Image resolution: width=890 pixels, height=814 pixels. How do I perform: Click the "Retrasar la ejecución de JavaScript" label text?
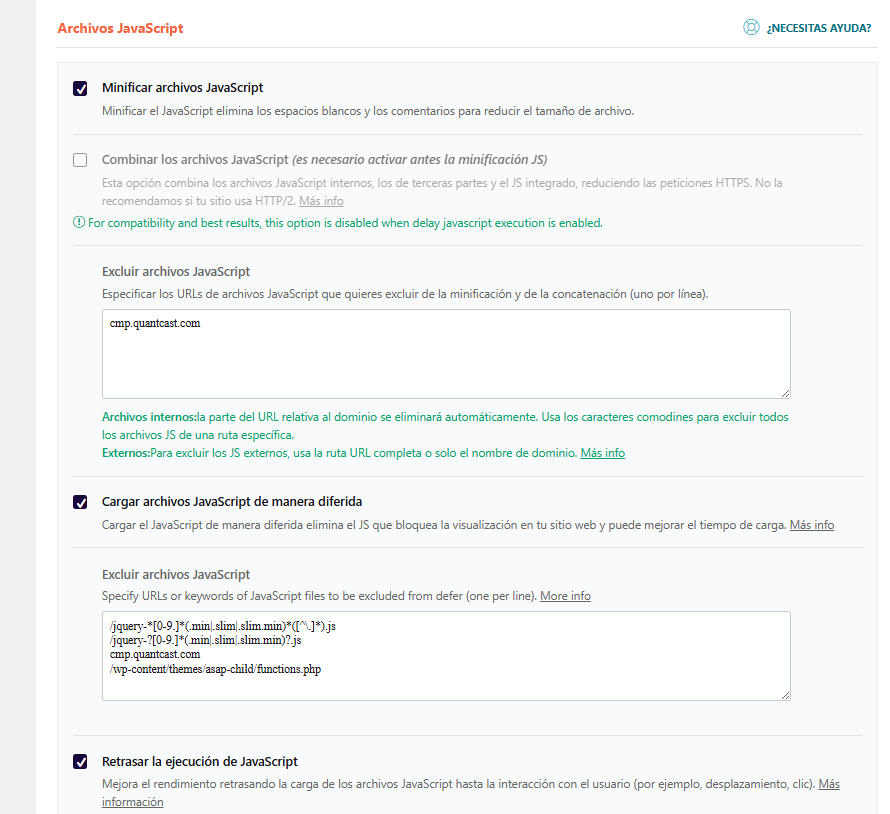point(199,762)
